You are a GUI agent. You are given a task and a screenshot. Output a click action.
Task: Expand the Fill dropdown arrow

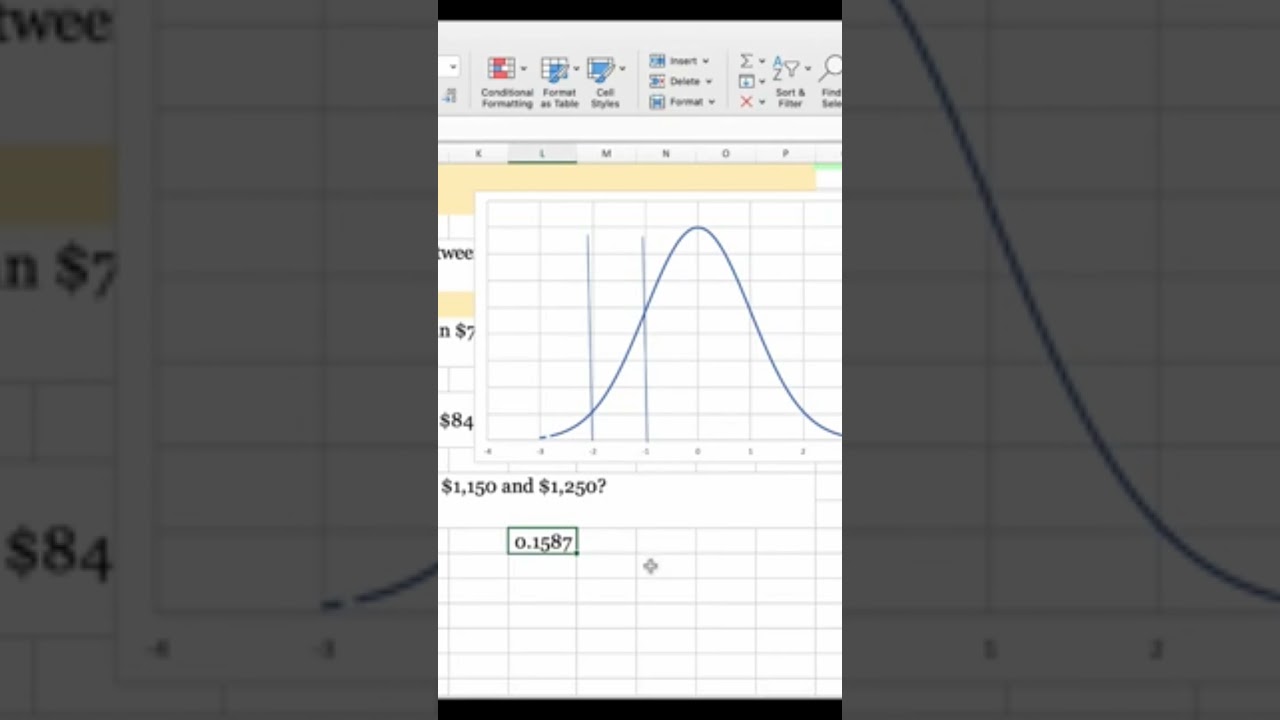click(x=762, y=82)
